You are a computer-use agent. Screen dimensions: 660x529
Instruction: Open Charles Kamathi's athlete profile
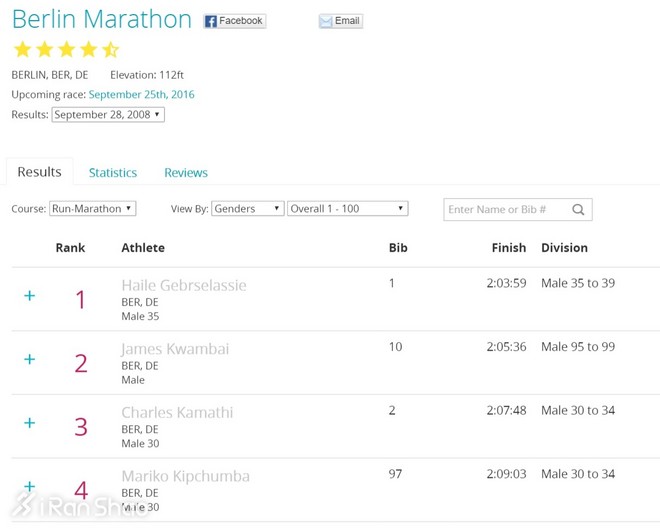pos(177,412)
